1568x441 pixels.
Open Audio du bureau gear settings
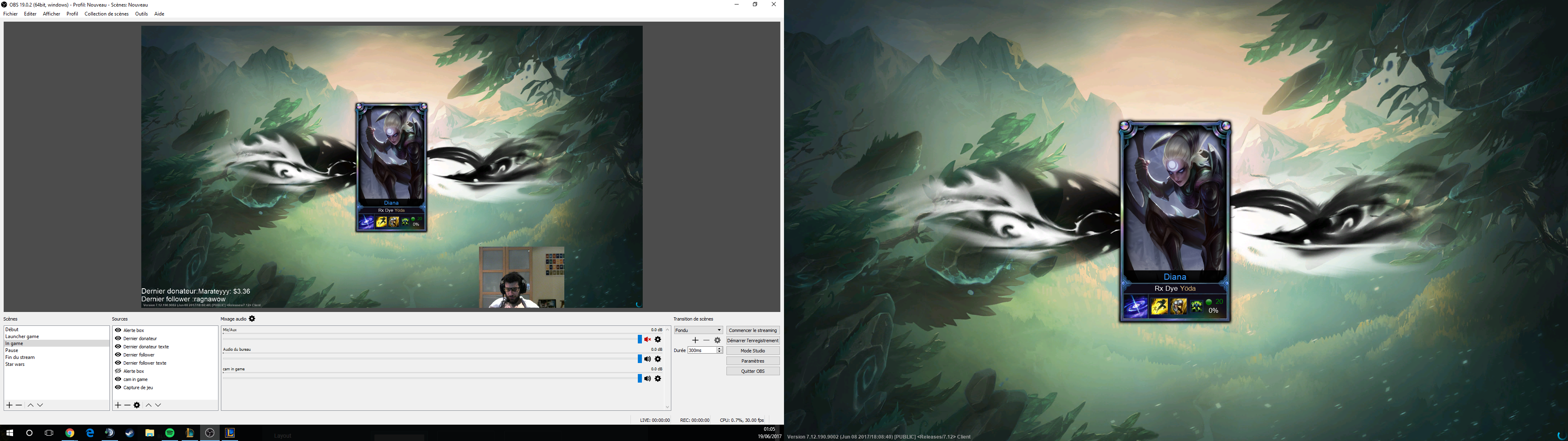(x=658, y=359)
